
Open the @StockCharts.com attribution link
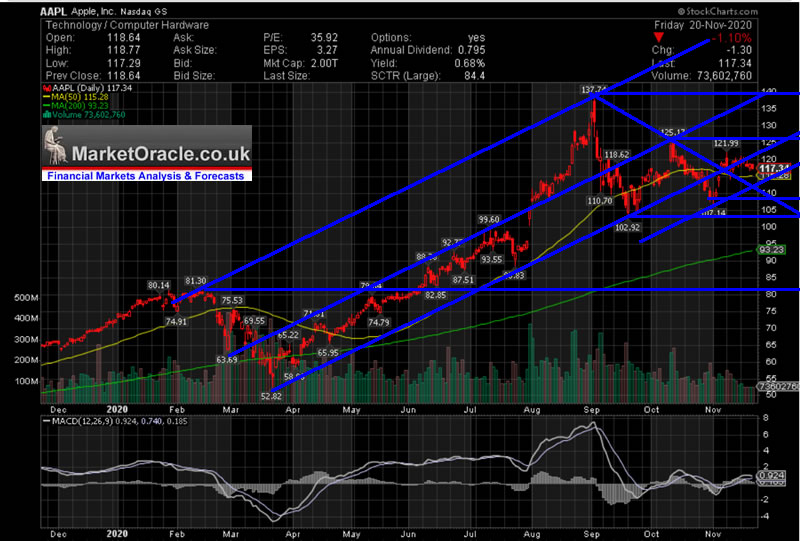tap(718, 11)
